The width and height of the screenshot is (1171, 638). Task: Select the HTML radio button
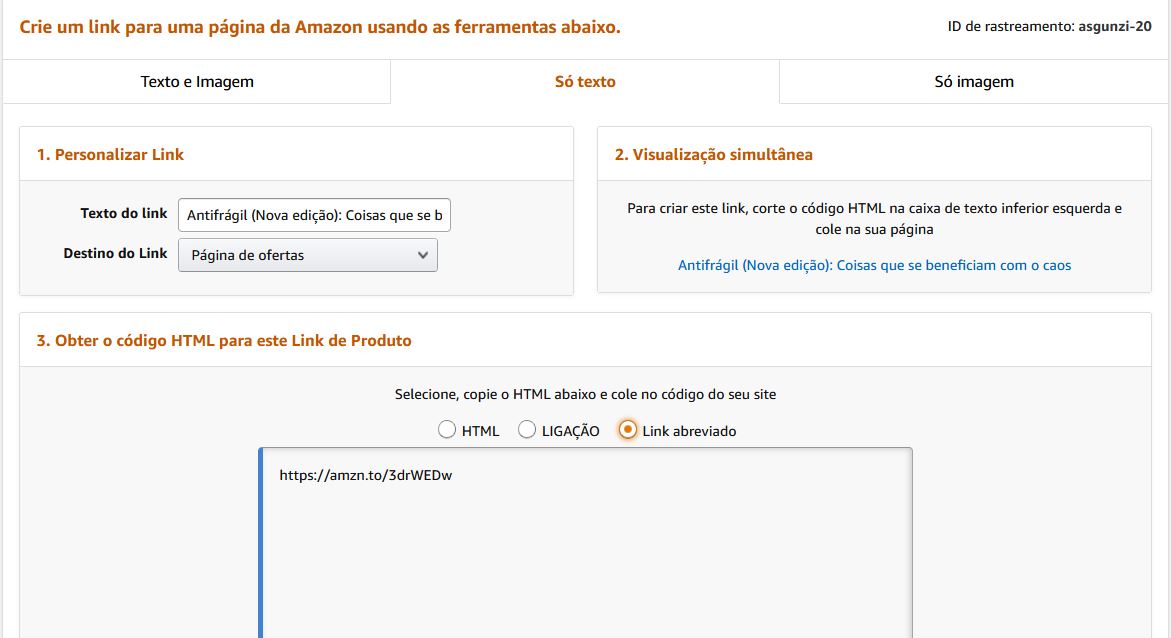[x=447, y=430]
